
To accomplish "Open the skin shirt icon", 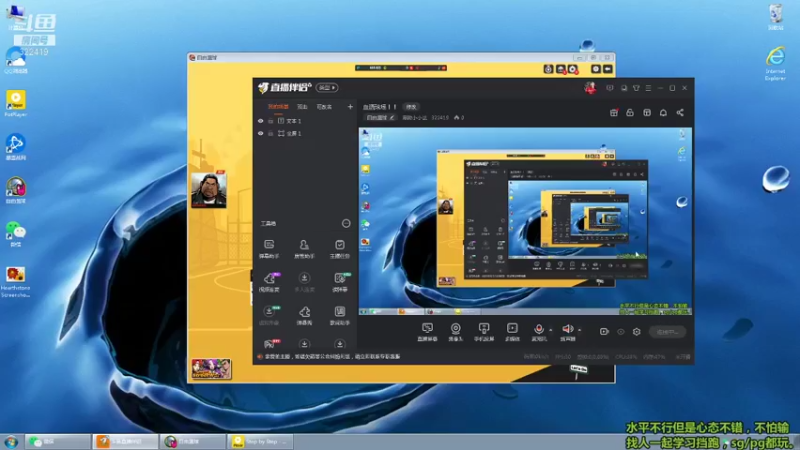I will [636, 88].
